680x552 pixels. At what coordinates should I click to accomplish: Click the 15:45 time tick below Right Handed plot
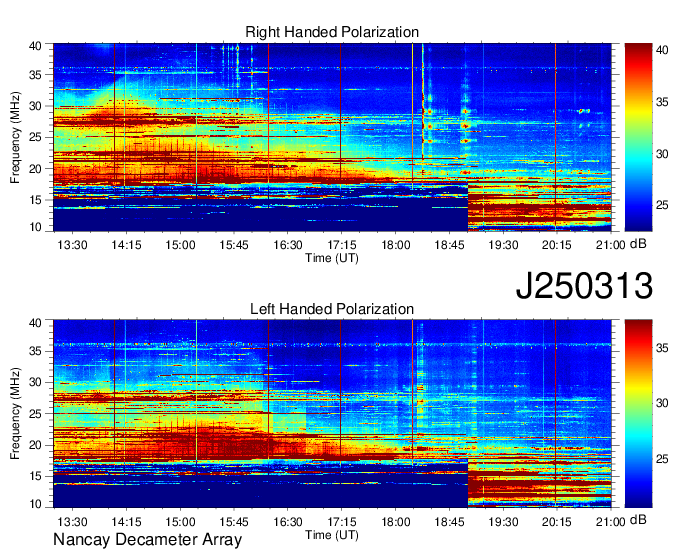pyautogui.click(x=234, y=245)
